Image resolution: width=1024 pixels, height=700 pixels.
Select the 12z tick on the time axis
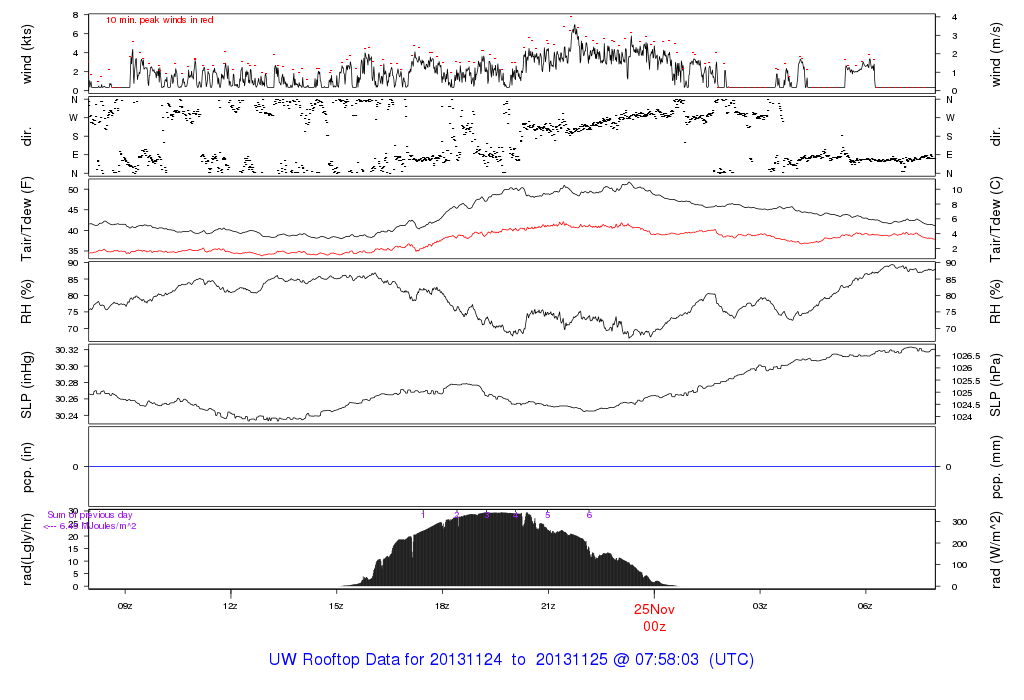[x=231, y=605]
